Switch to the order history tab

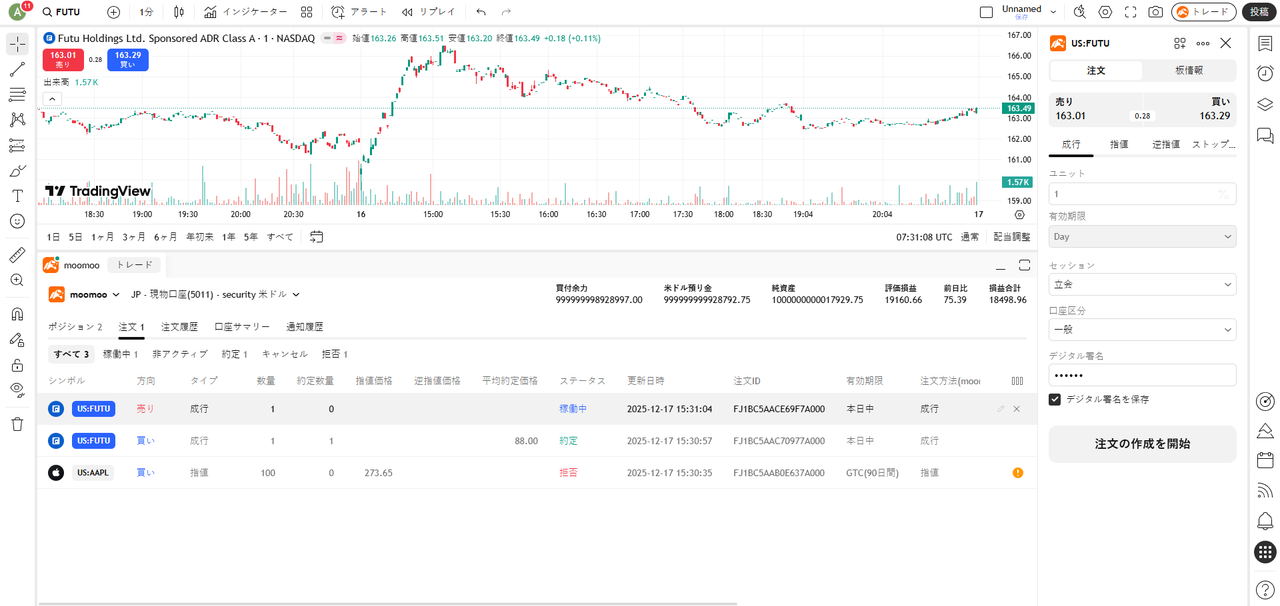(179, 327)
